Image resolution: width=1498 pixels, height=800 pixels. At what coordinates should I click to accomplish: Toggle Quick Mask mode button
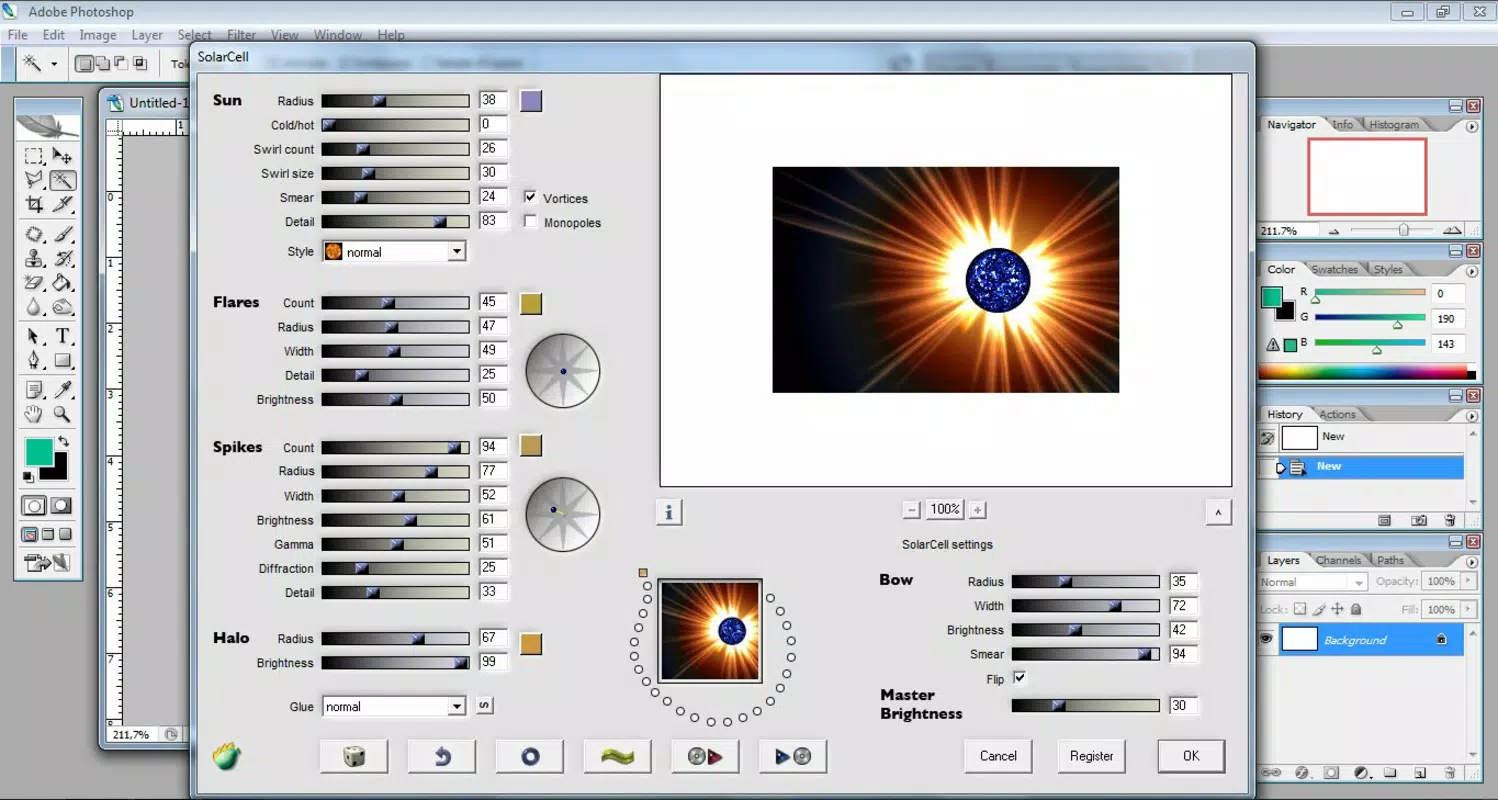tap(61, 506)
